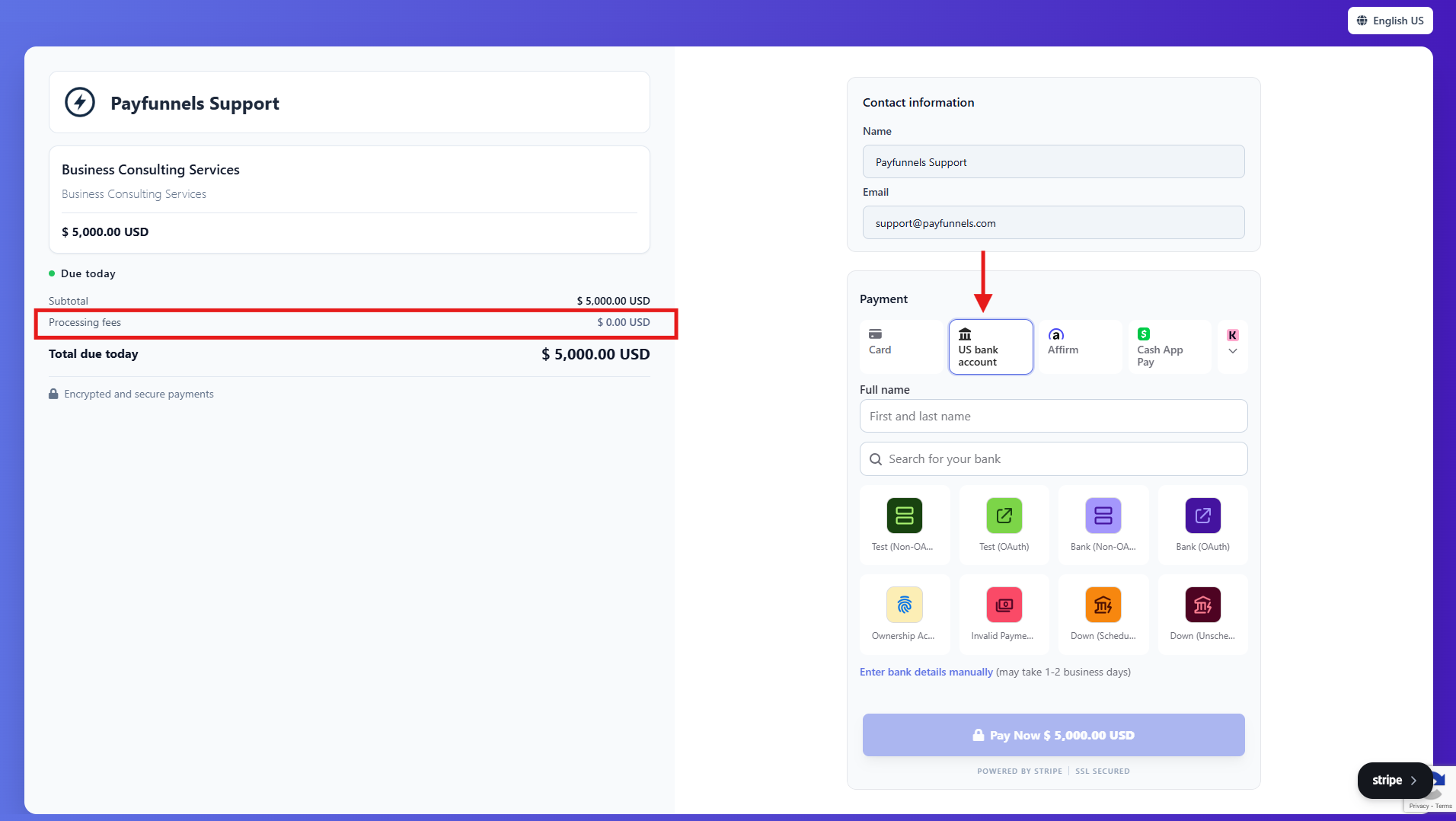
Task: Open the English US language selector
Action: click(1390, 21)
